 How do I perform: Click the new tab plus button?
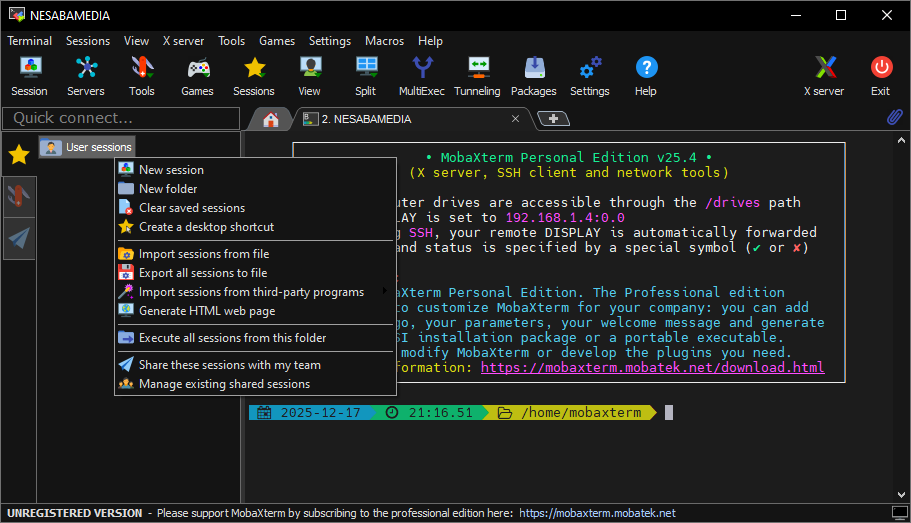pos(553,118)
